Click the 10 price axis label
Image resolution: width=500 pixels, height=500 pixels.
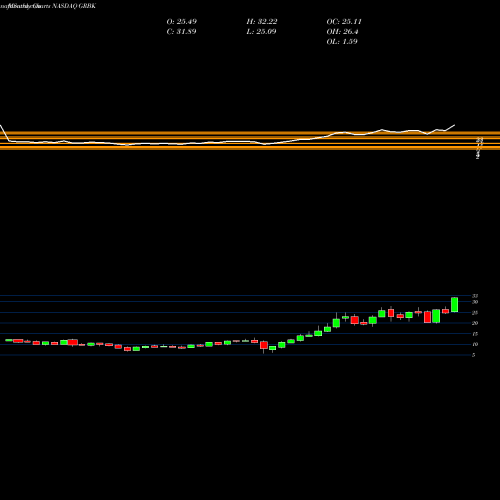475,344
